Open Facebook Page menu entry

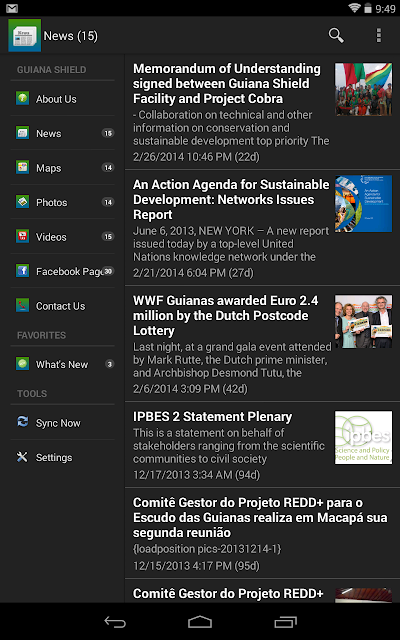[x=62, y=271]
